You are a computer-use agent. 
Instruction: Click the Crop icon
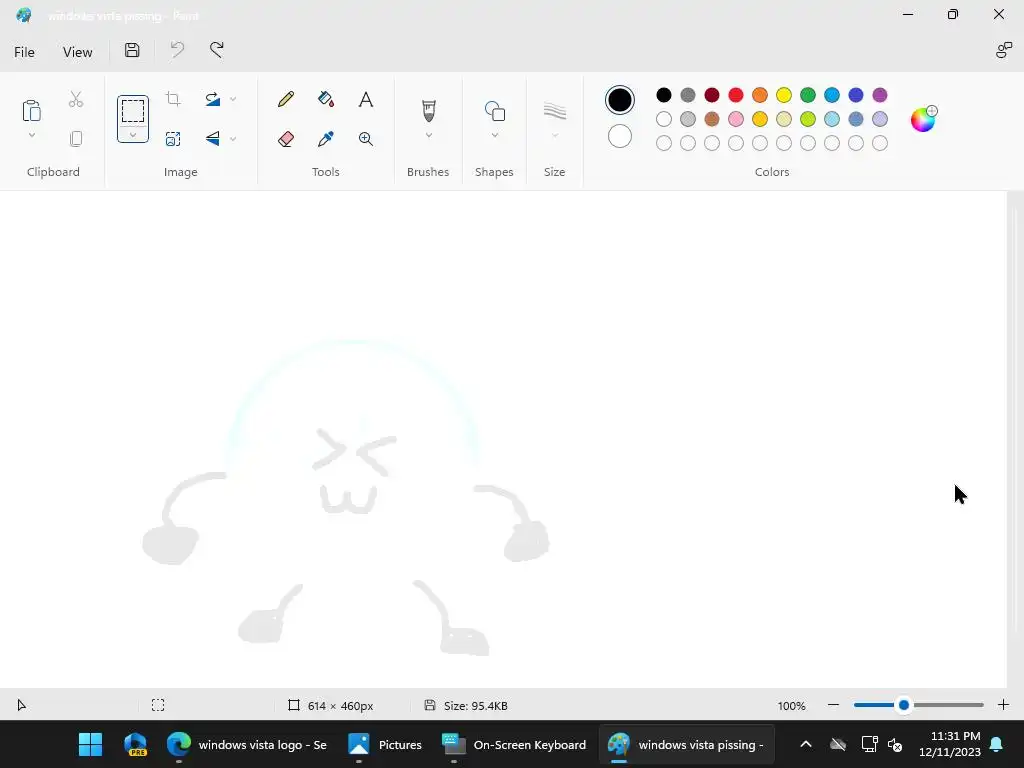click(x=173, y=99)
